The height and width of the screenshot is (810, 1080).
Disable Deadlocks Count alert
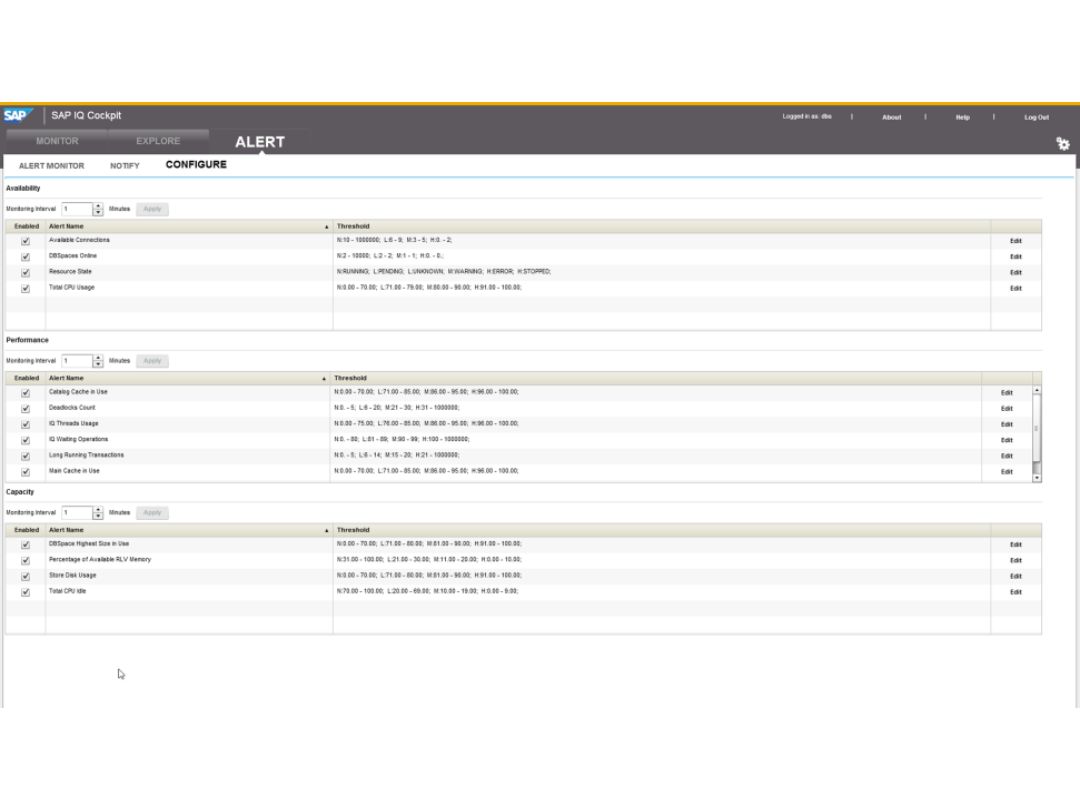point(25,408)
